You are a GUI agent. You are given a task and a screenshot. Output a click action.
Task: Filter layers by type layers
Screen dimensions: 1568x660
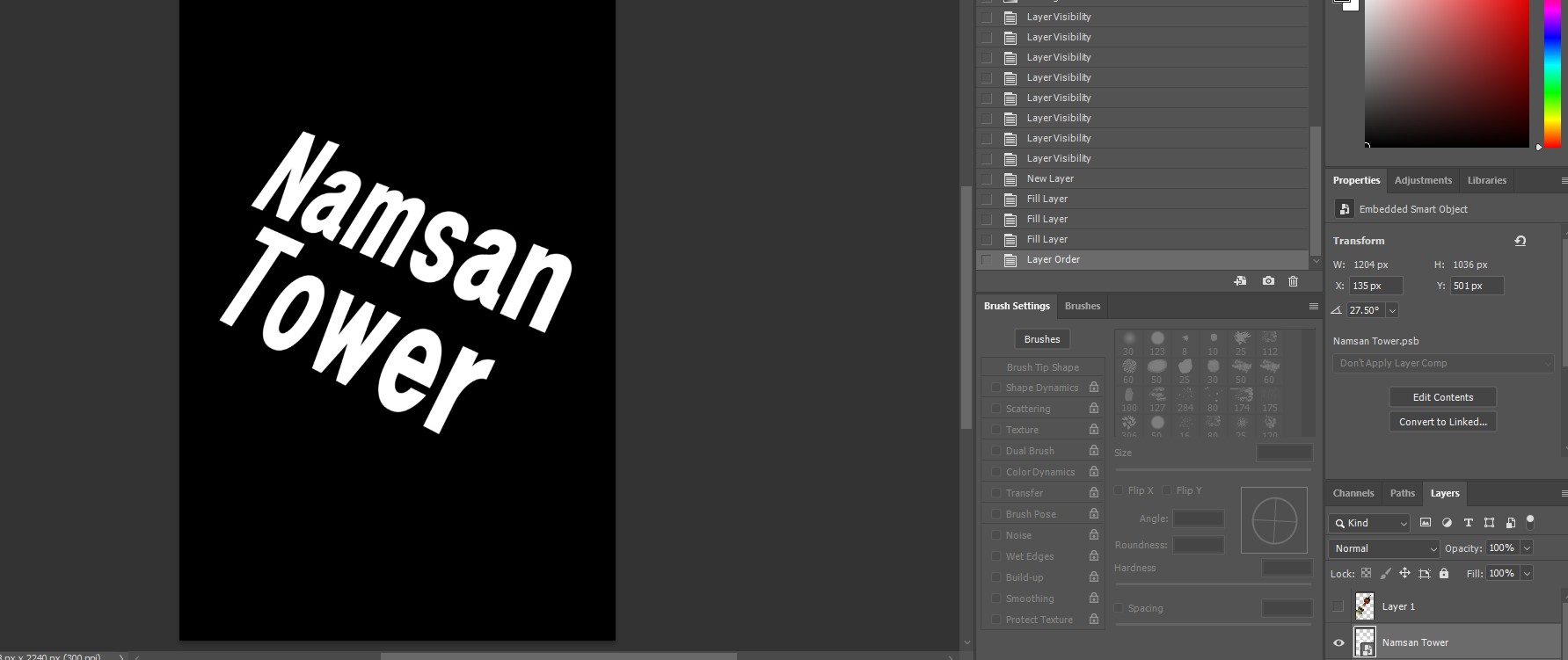(x=1468, y=523)
